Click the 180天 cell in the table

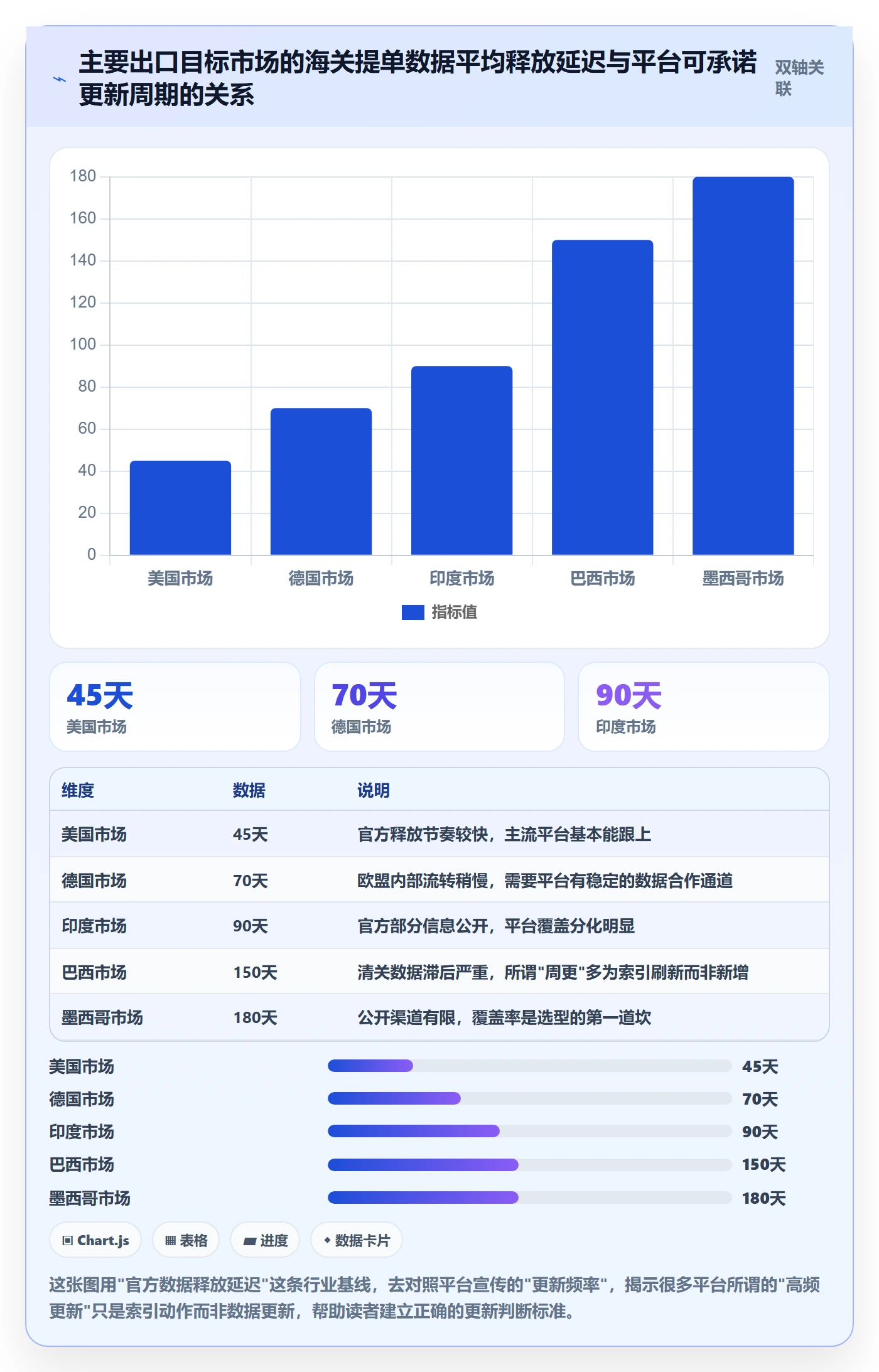tap(256, 1017)
